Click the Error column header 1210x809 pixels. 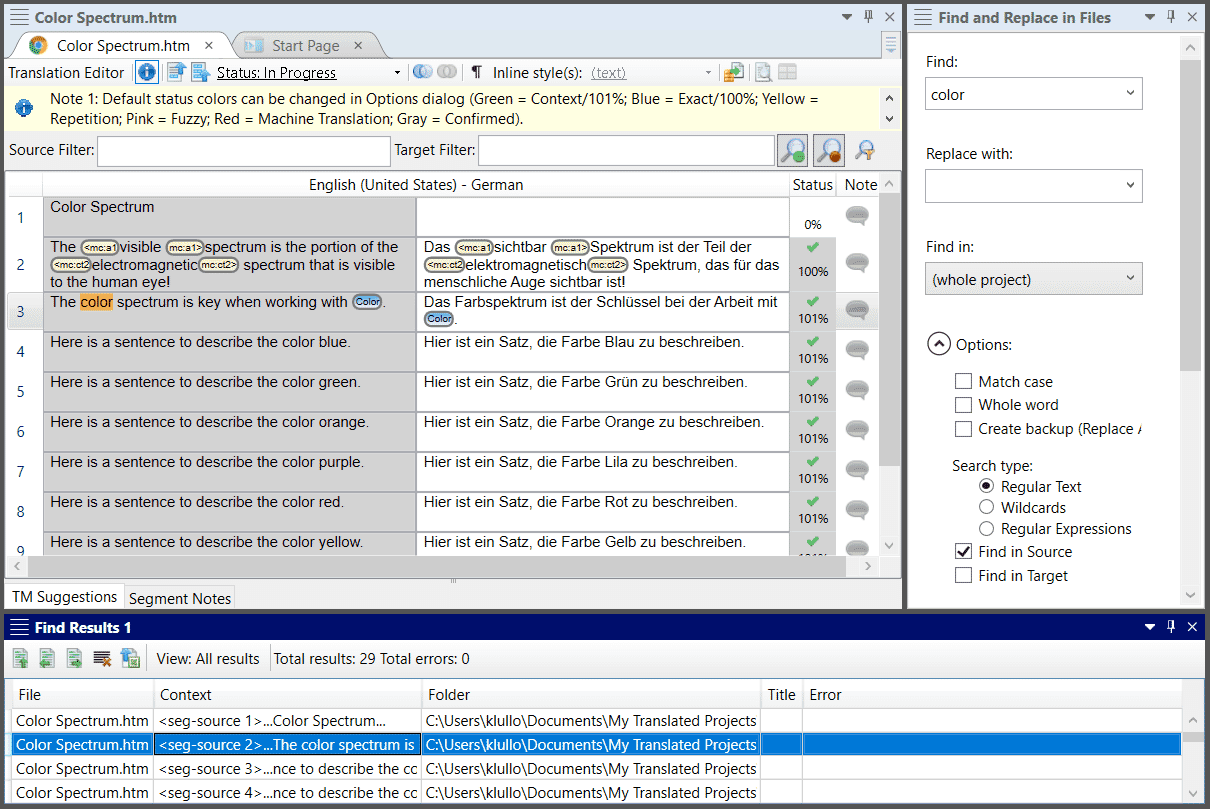point(993,695)
